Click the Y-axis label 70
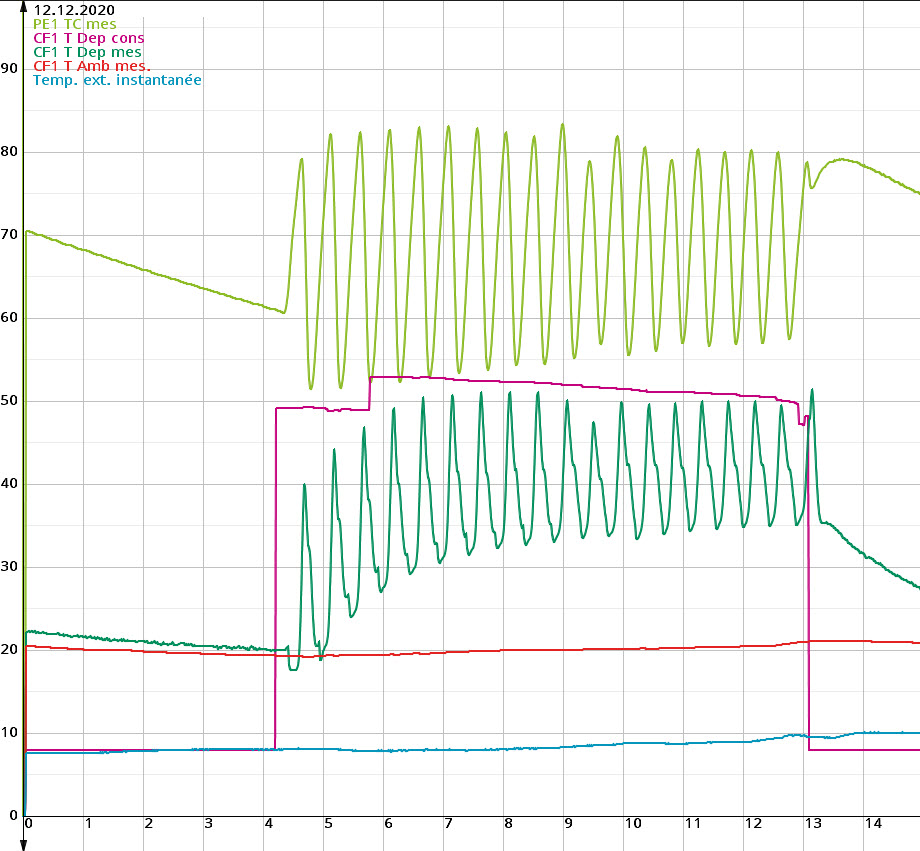The height and width of the screenshot is (851, 920). pos(9,235)
